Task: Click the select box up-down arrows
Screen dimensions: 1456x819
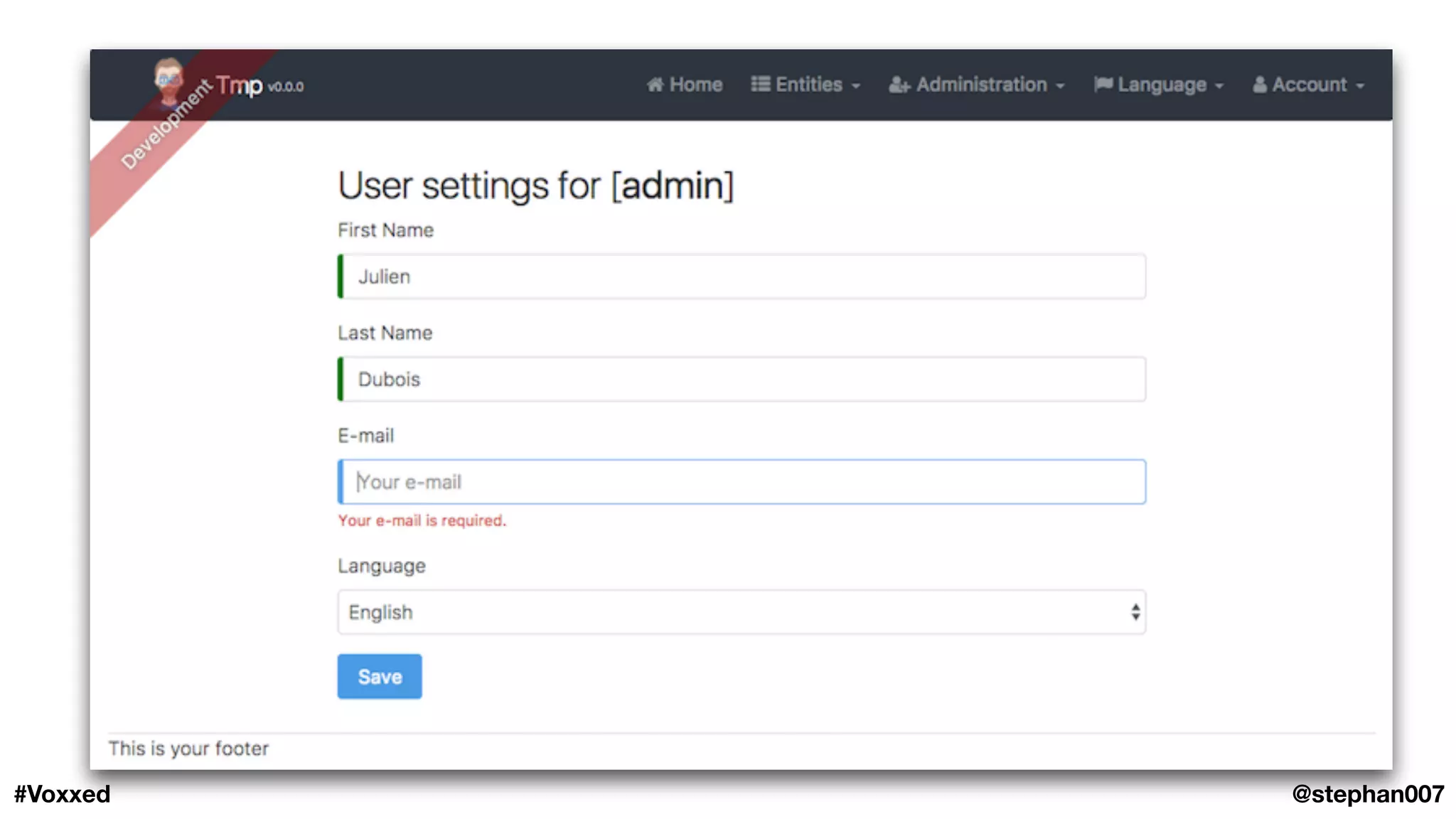Action: coord(1135,612)
